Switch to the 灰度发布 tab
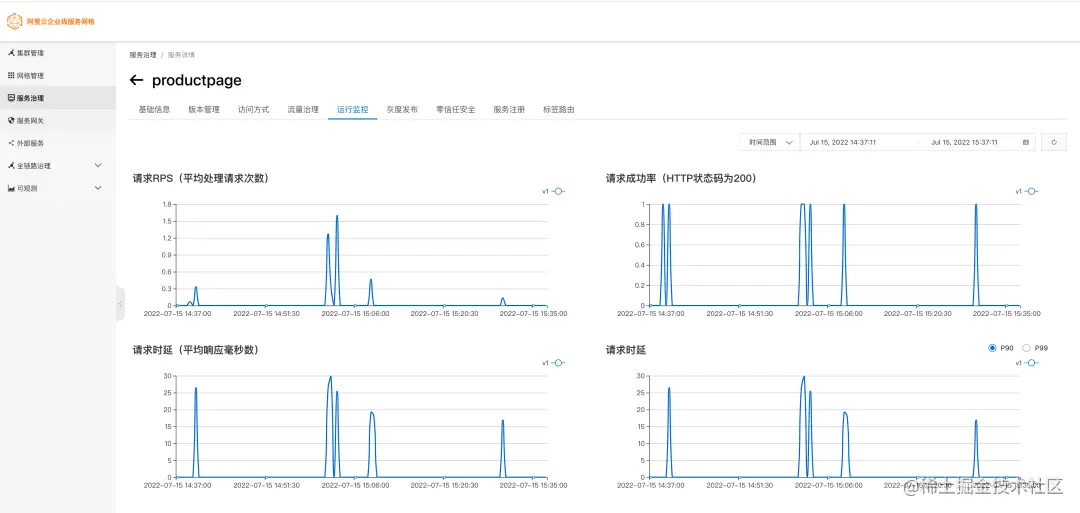The height and width of the screenshot is (513, 1080). point(402,109)
